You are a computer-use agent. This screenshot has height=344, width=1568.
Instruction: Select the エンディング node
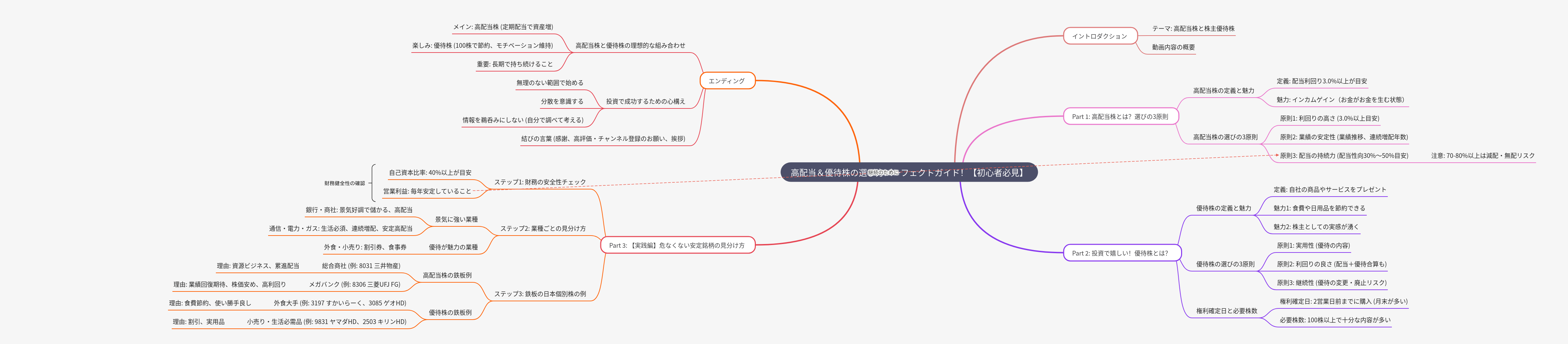[x=726, y=81]
